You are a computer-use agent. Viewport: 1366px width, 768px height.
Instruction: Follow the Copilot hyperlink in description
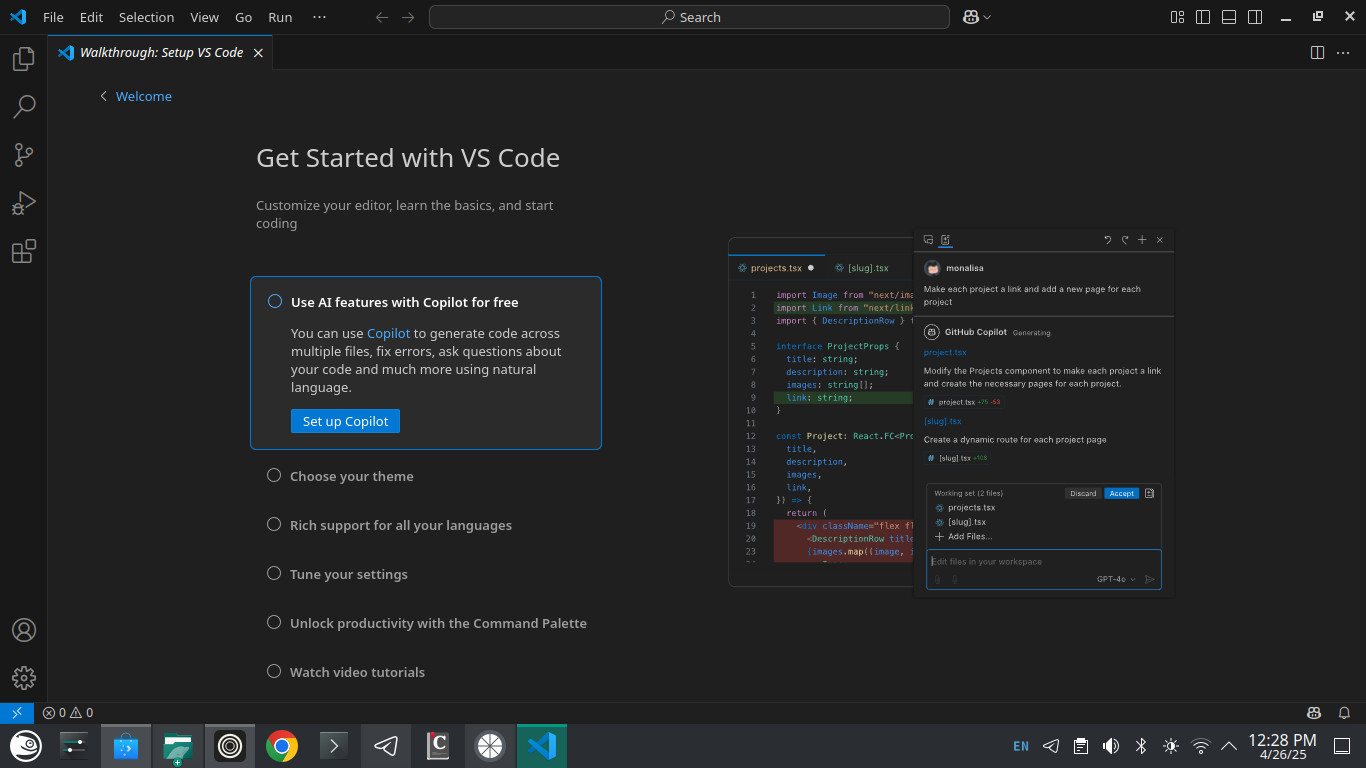(x=388, y=333)
